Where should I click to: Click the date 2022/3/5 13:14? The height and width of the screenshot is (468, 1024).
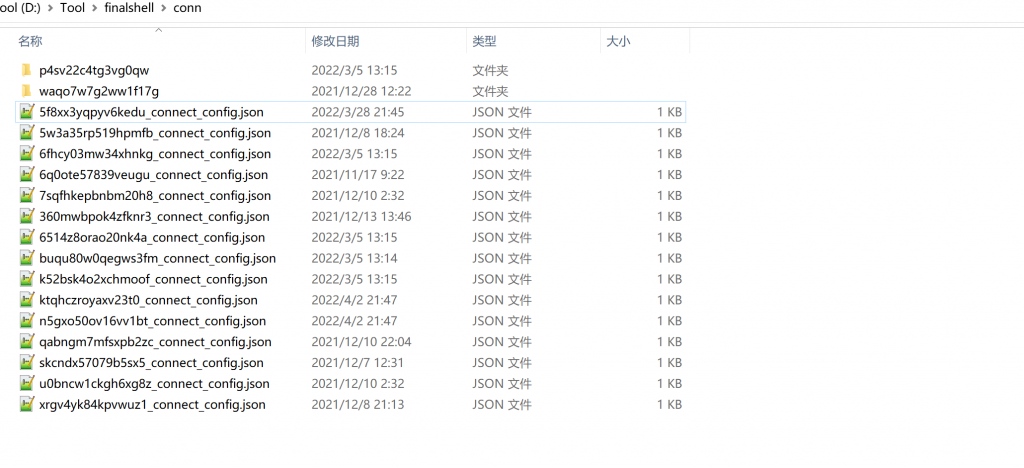(355, 258)
